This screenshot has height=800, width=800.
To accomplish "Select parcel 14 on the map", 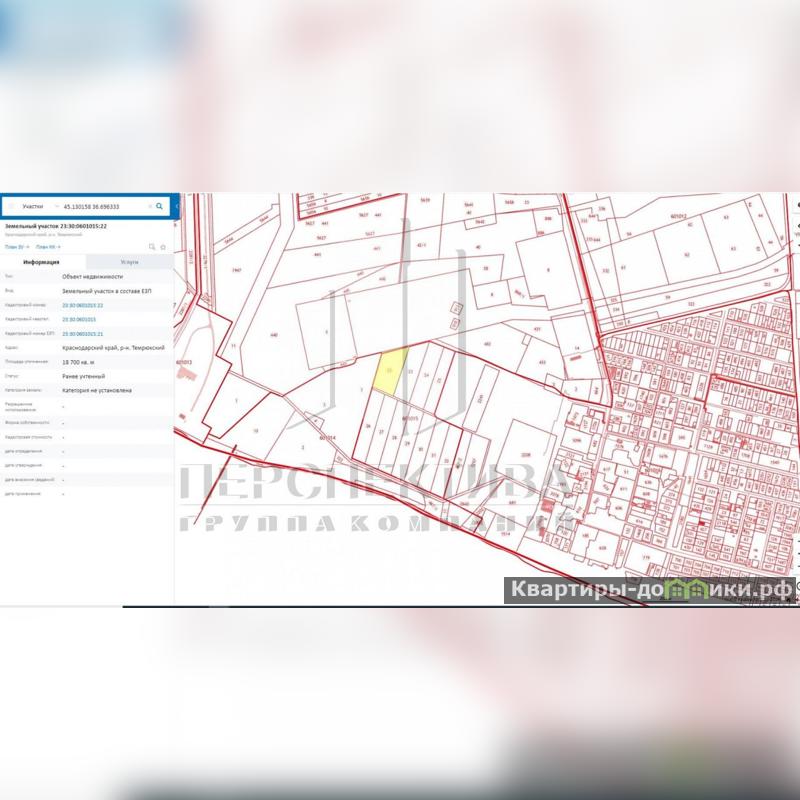I will [577, 348].
